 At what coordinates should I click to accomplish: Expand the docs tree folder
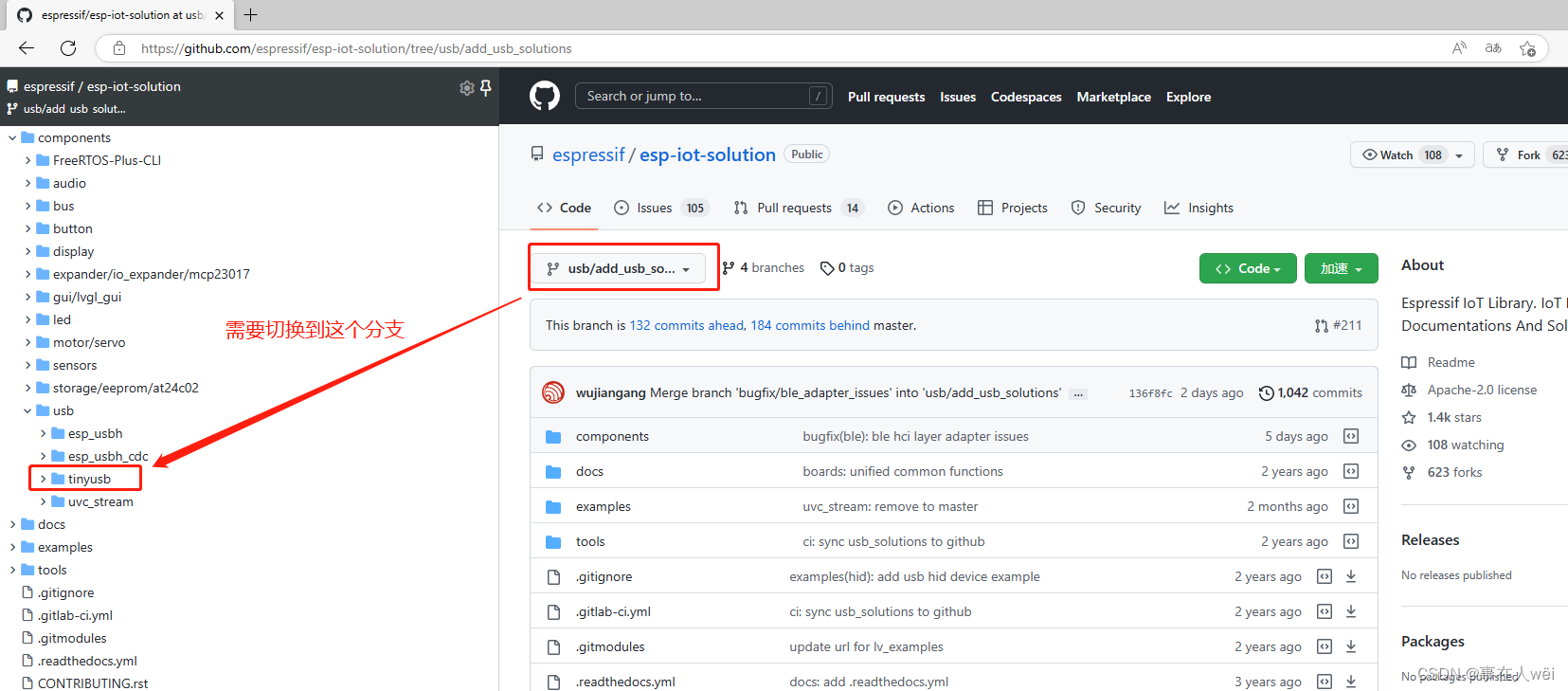(12, 524)
